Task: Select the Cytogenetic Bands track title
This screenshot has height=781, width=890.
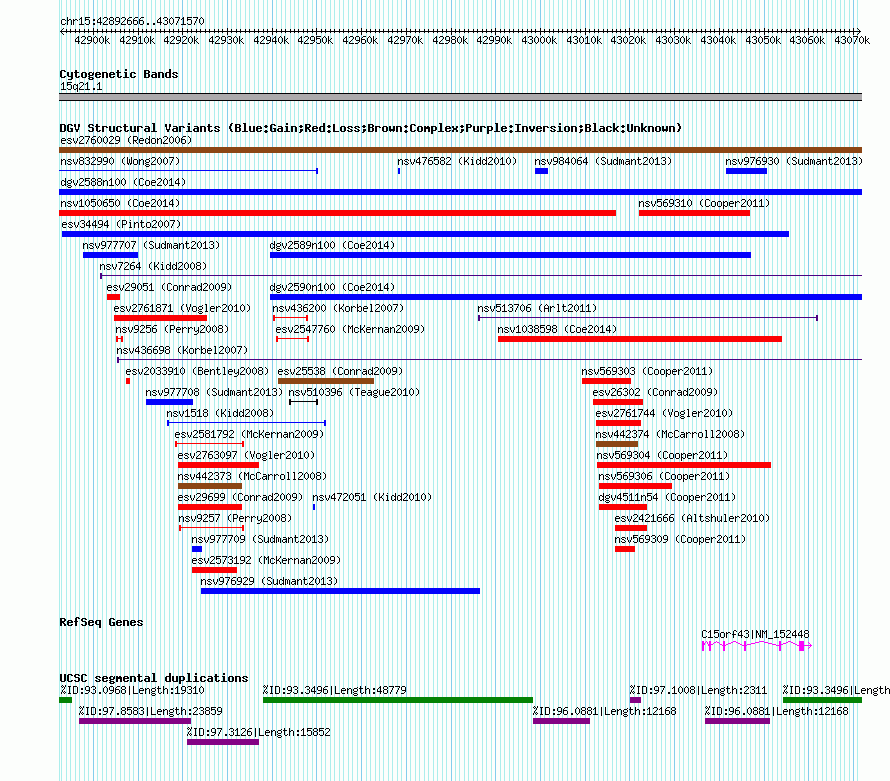Action: pyautogui.click(x=119, y=74)
